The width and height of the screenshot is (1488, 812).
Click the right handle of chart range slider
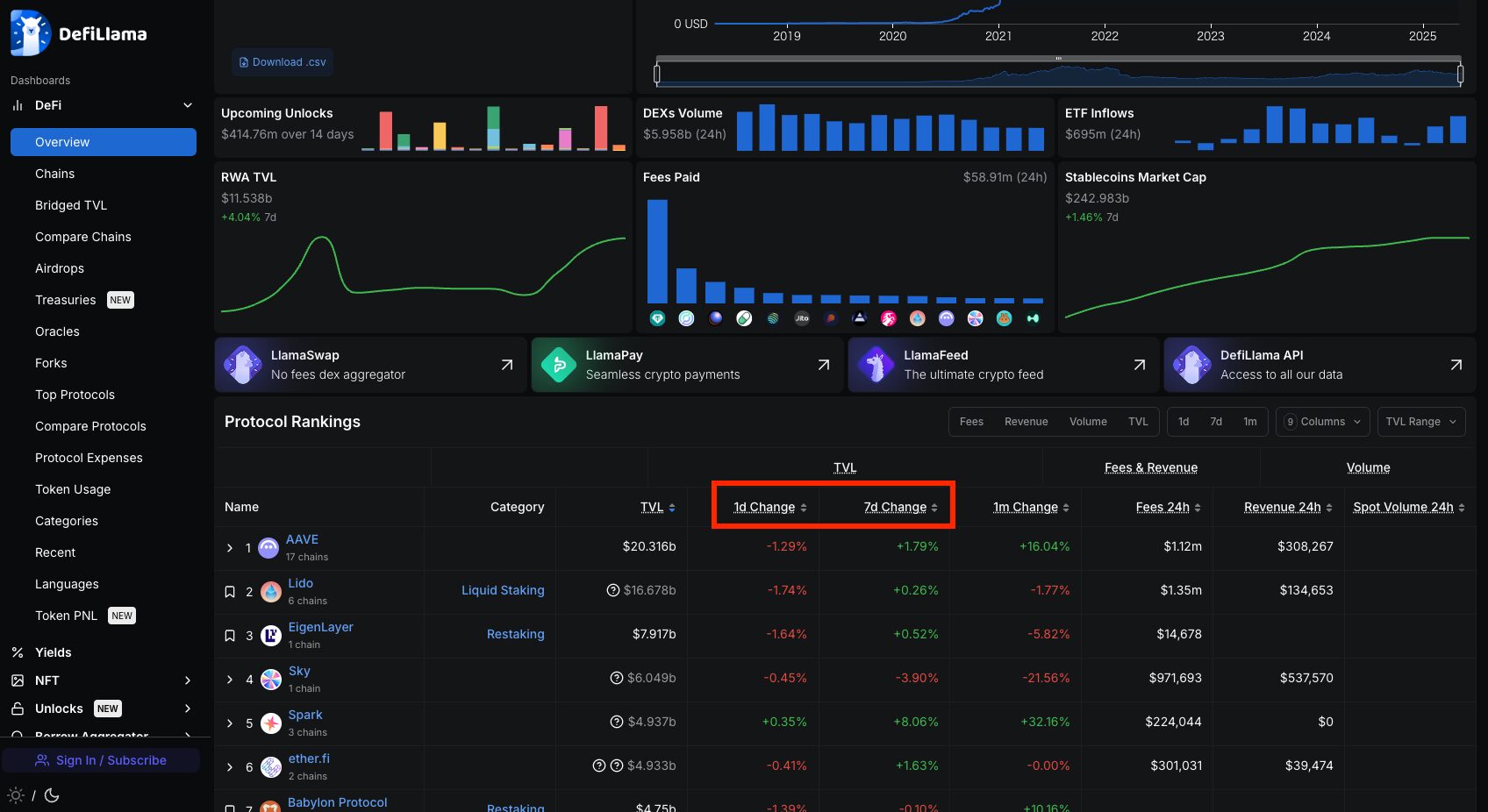[1460, 75]
